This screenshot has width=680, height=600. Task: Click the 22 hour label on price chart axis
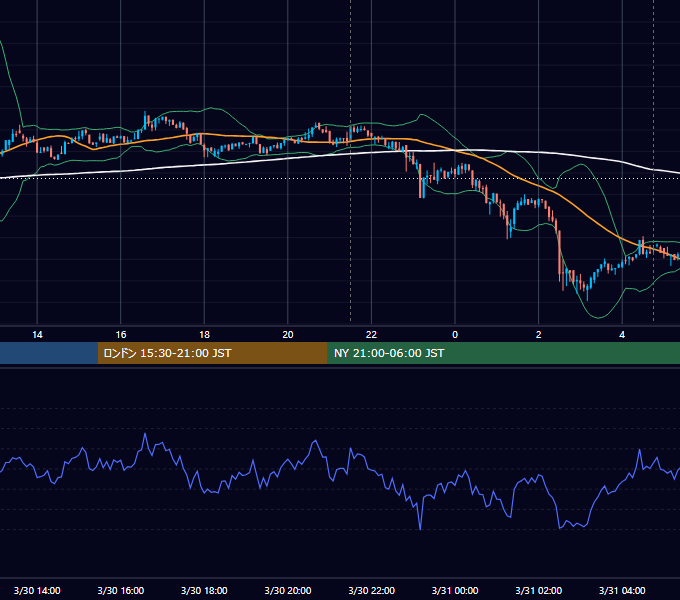[371, 335]
